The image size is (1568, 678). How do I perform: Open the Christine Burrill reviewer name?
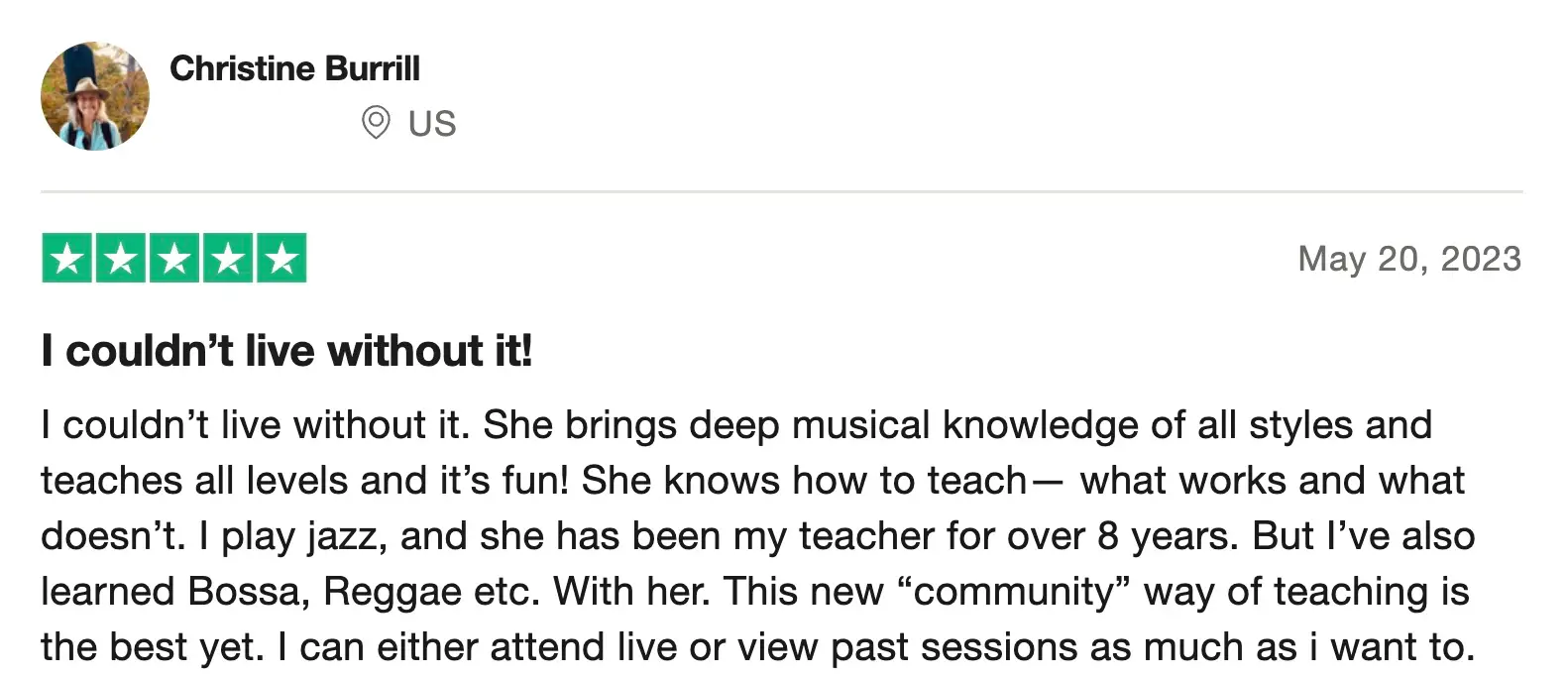click(x=295, y=68)
